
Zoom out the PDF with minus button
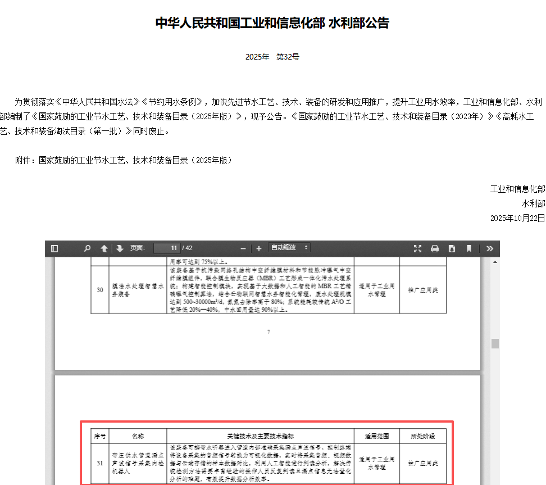(243, 248)
